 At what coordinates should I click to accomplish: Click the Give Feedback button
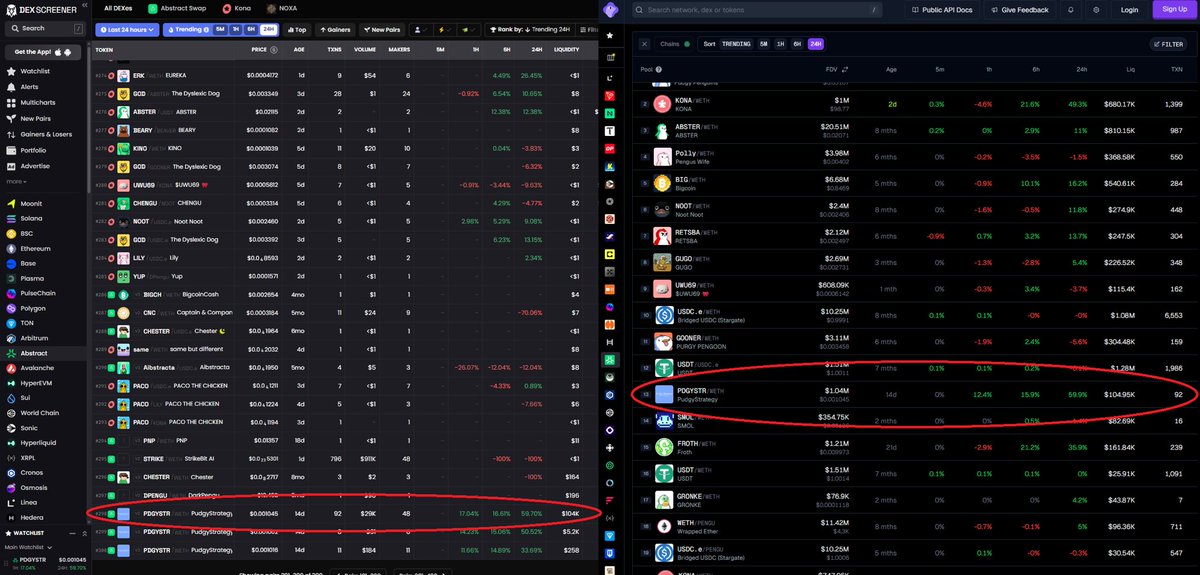point(1018,9)
